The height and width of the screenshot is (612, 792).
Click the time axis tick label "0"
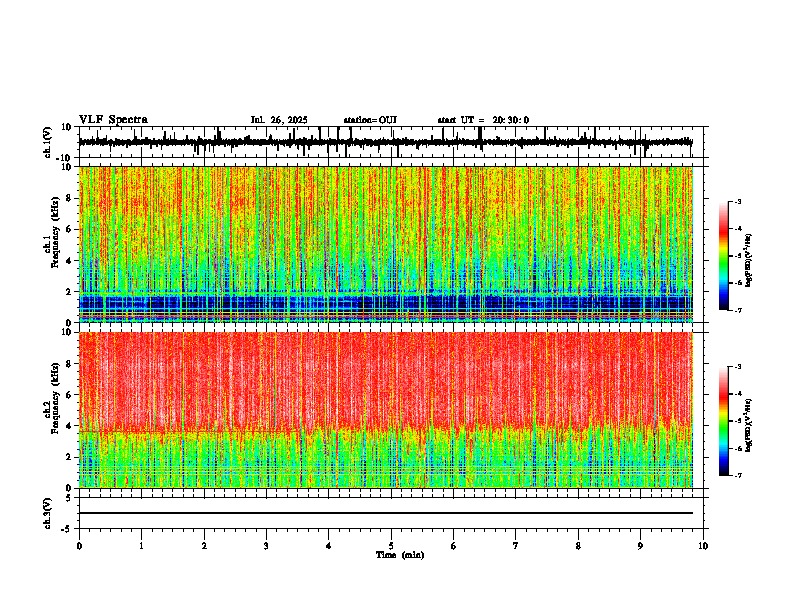click(x=79, y=546)
